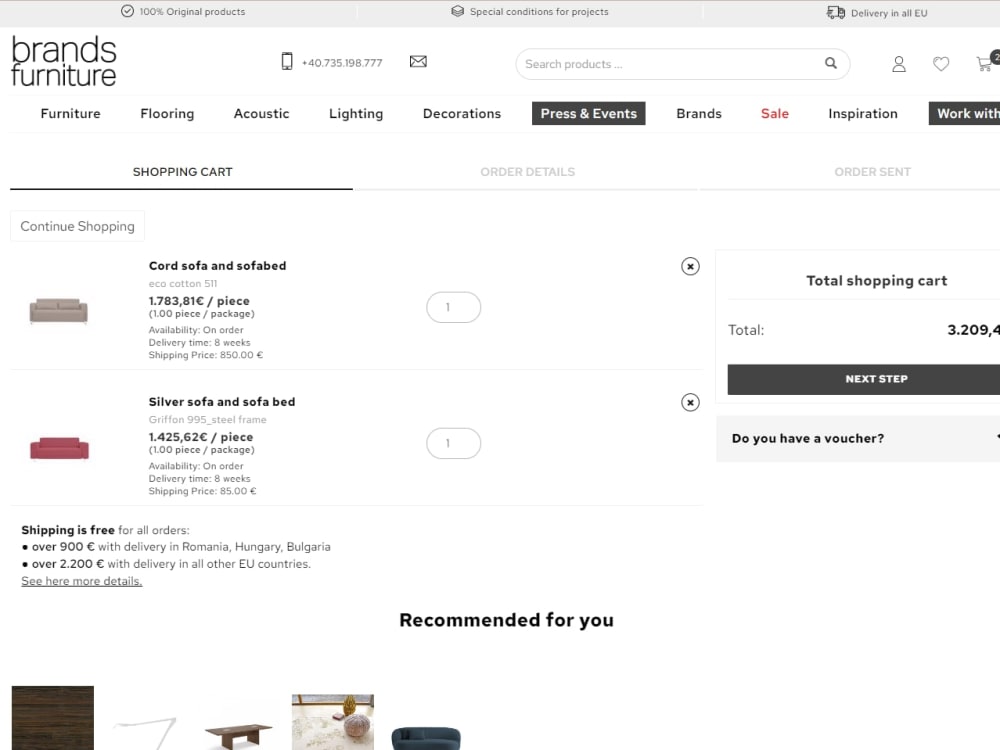Go to Press & Events

coord(589,114)
